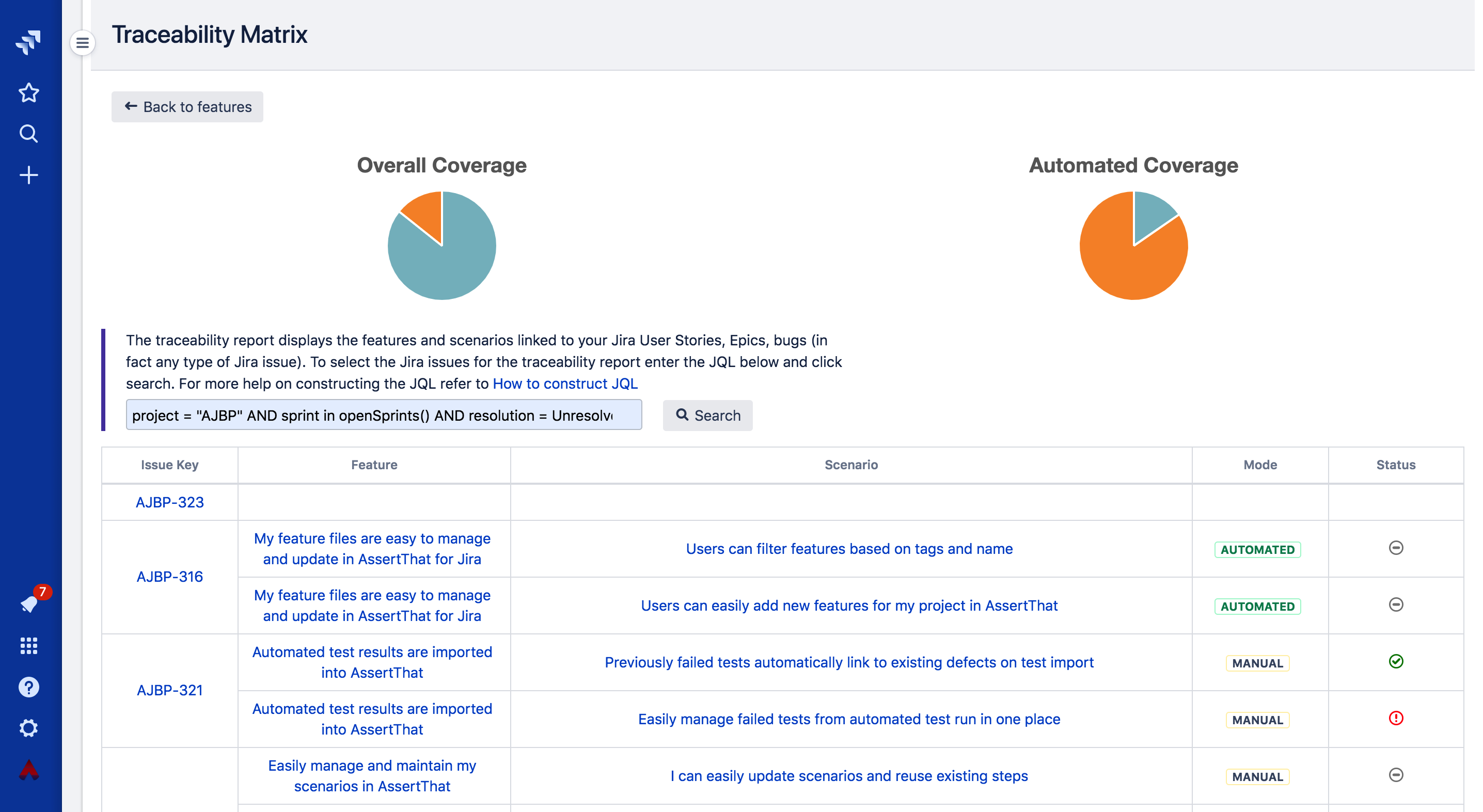Click the green passed status icon
The width and height of the screenshot is (1483, 812).
[x=1396, y=661]
